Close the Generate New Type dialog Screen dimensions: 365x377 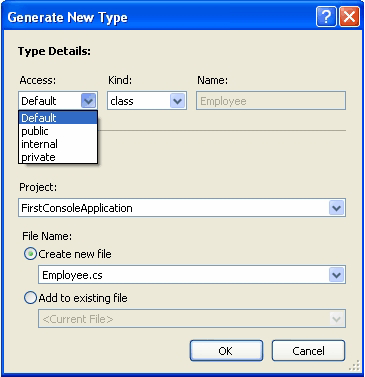pos(349,16)
